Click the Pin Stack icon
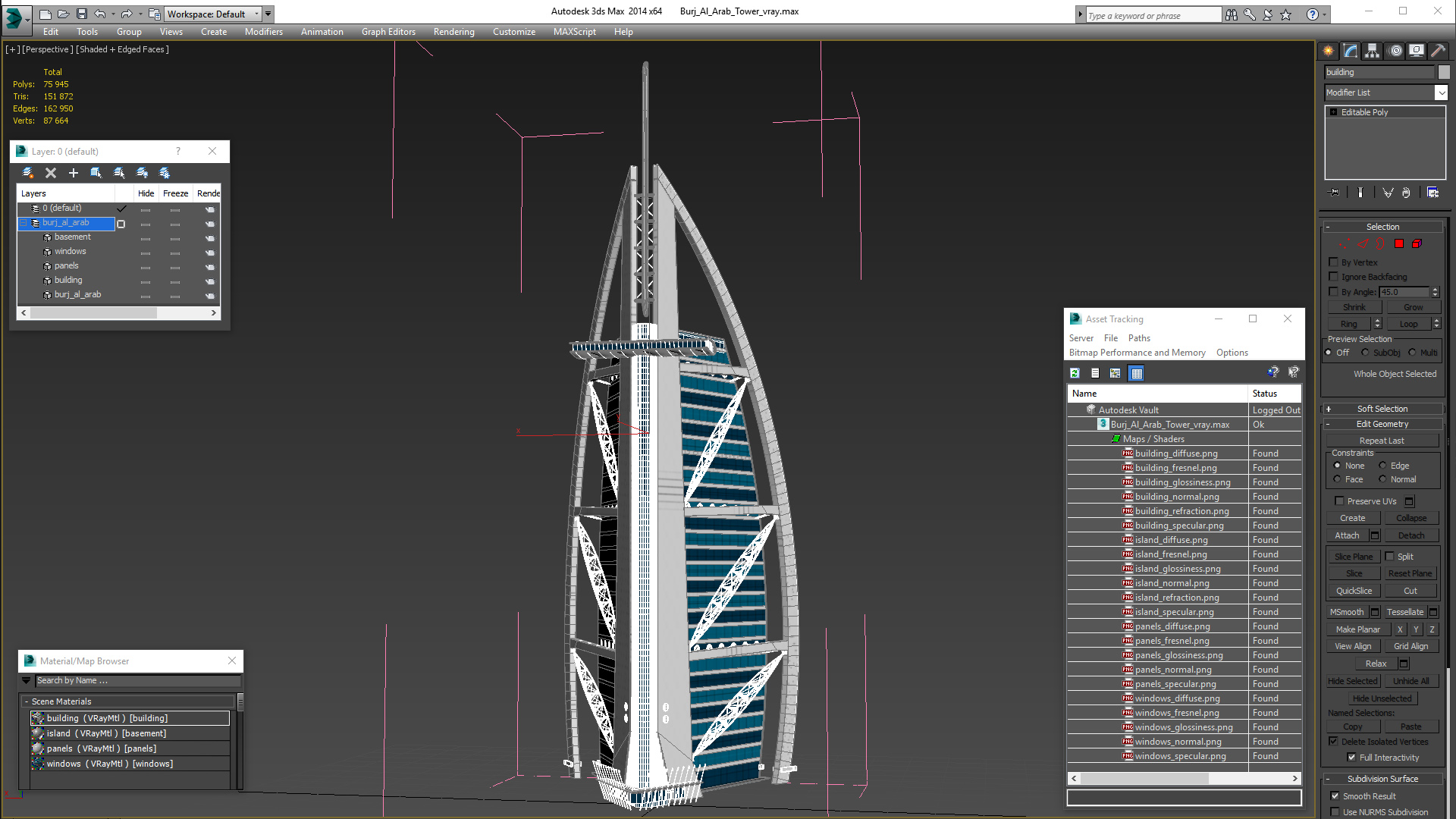This screenshot has width=1456, height=819. [x=1335, y=193]
